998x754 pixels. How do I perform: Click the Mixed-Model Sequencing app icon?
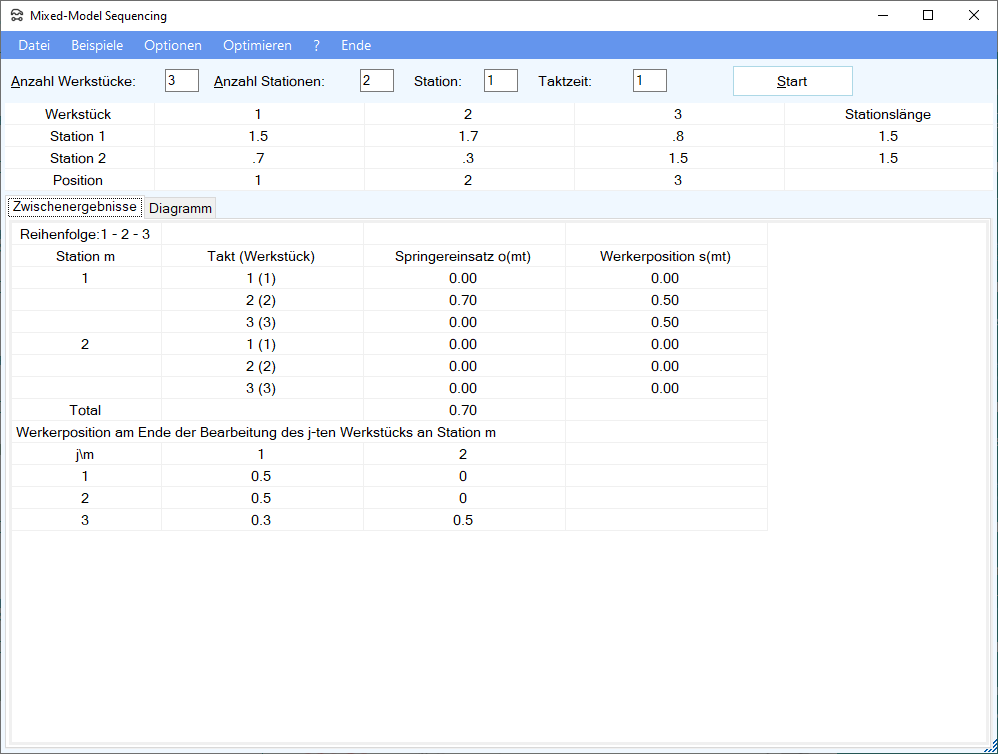16,16
